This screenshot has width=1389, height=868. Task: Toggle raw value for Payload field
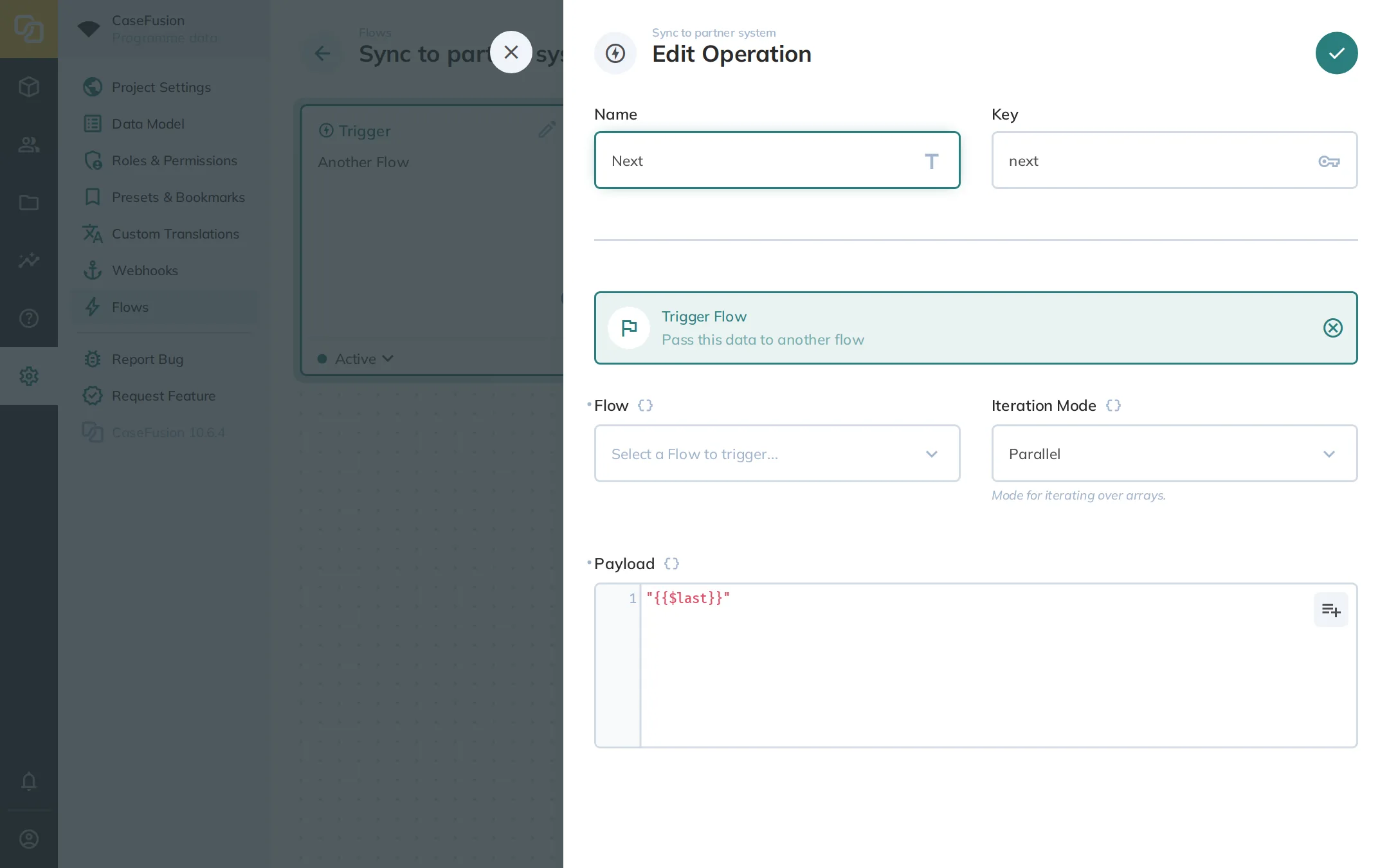(x=671, y=564)
